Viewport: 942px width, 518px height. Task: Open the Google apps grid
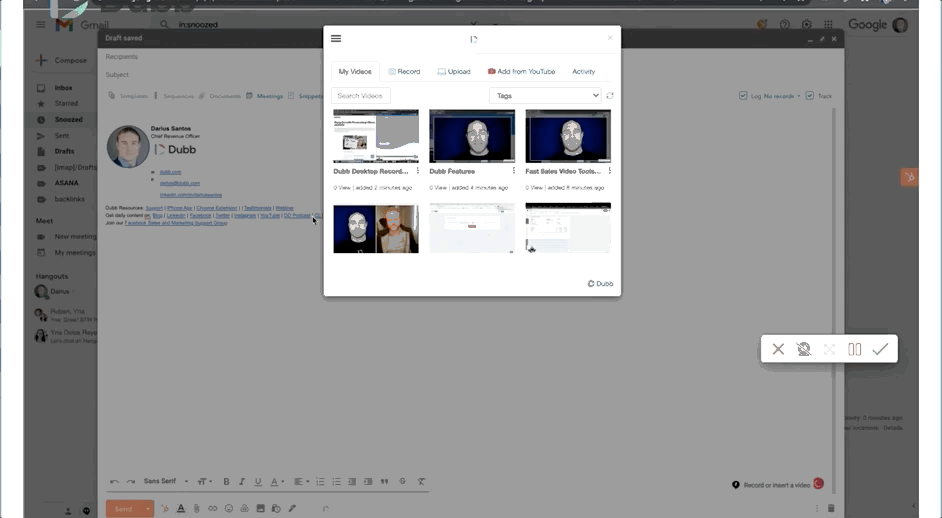pos(828,25)
